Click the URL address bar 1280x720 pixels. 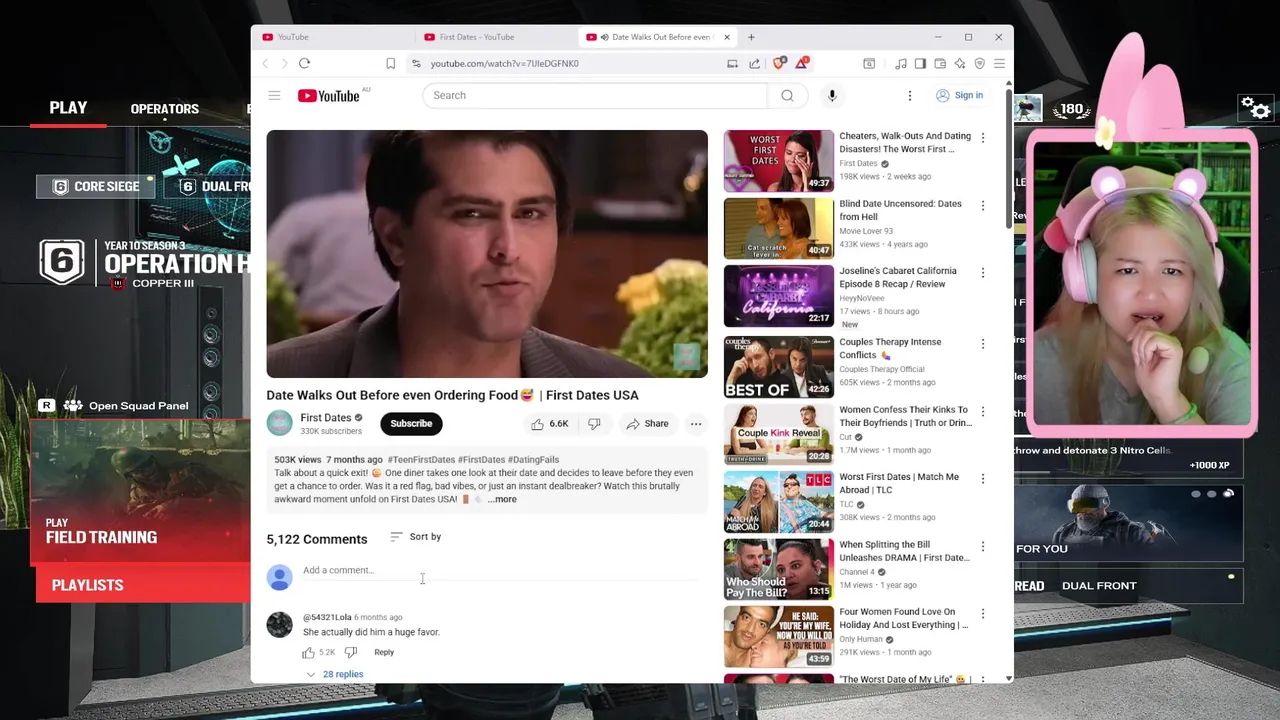570,63
